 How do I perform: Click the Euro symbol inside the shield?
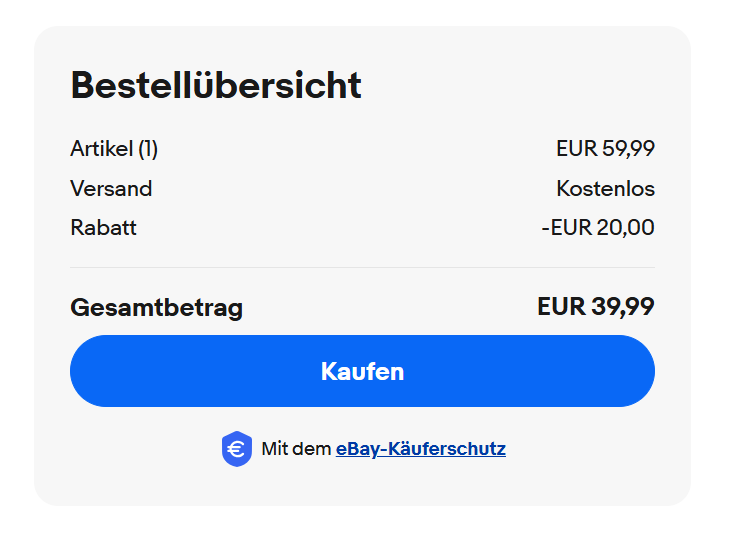[236, 449]
